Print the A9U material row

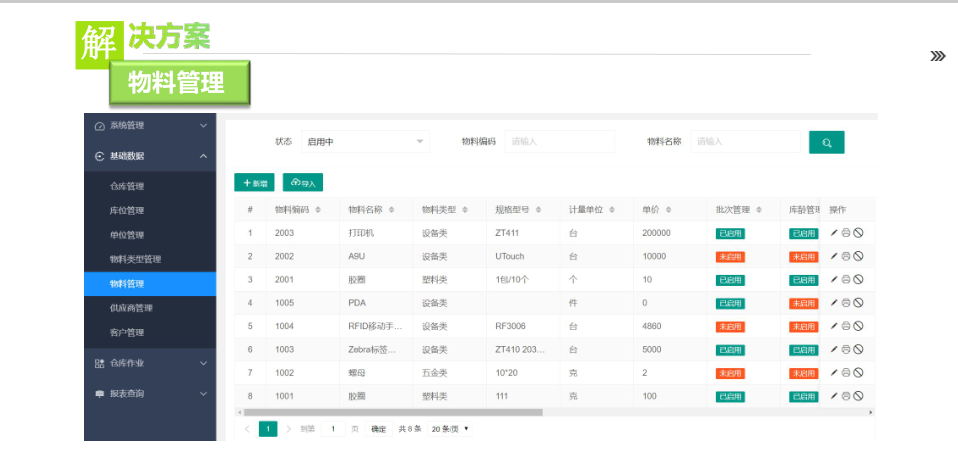[x=846, y=256]
